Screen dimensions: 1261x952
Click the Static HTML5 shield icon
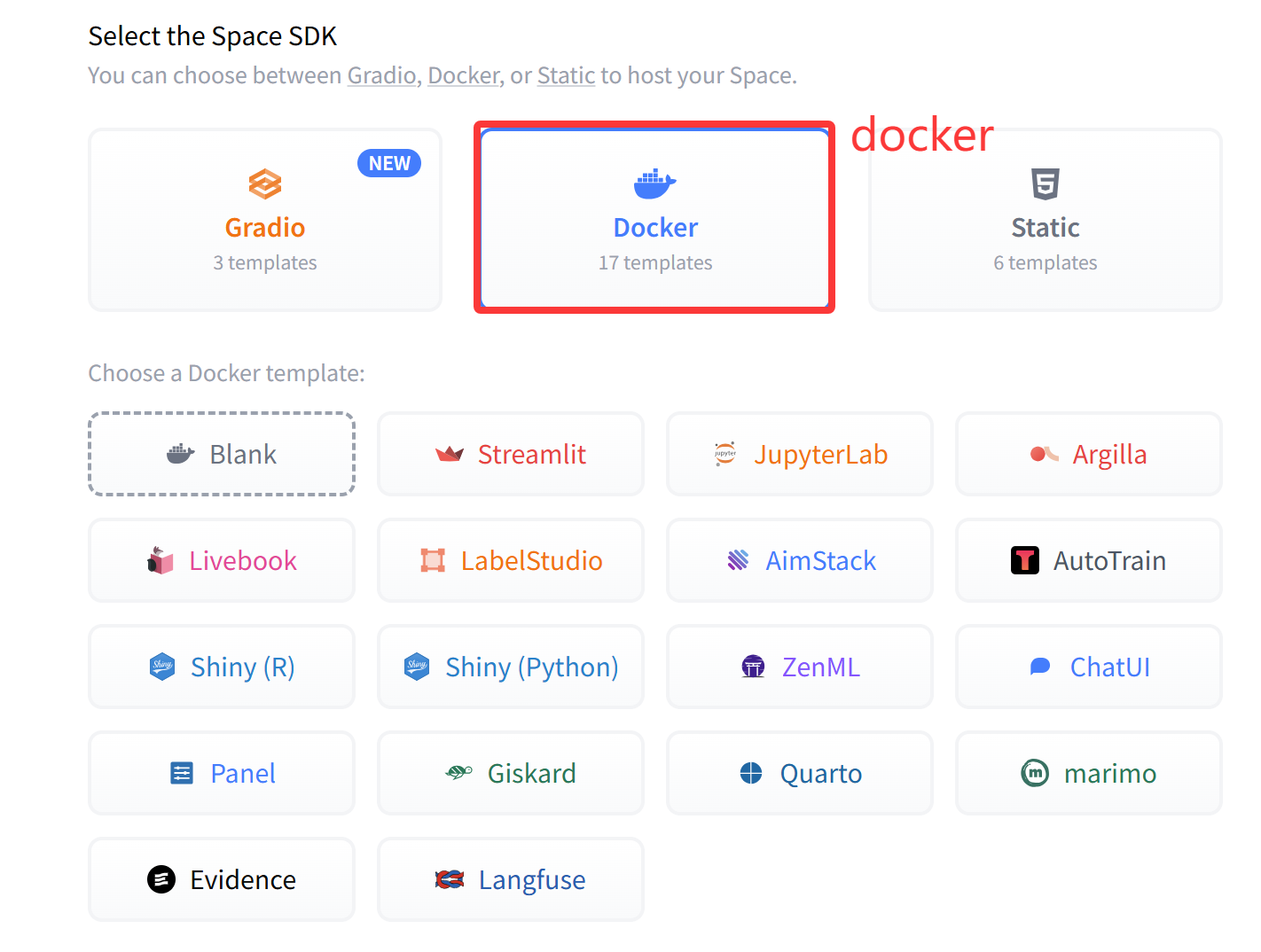[x=1046, y=184]
